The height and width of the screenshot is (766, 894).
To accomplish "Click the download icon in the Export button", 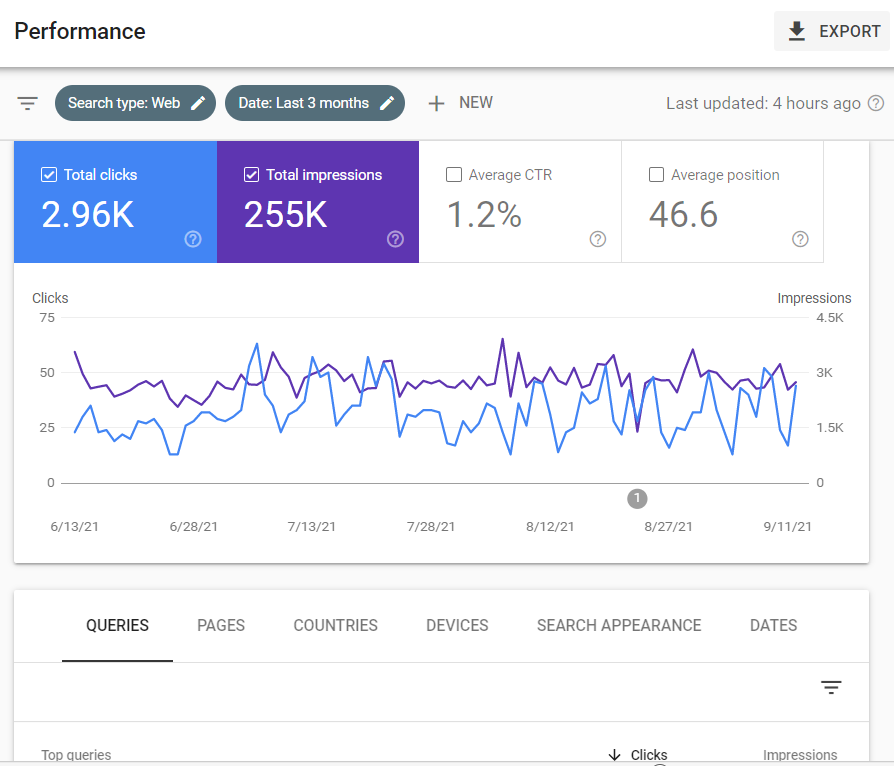I will pos(796,31).
